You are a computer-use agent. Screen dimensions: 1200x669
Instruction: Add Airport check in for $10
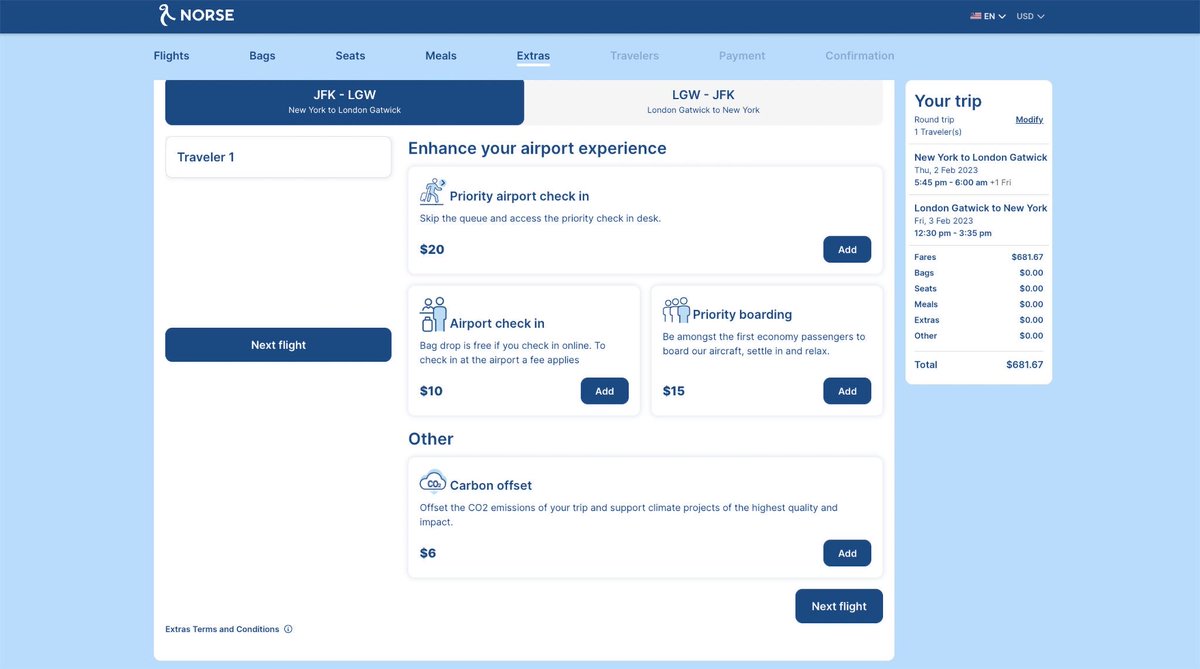(604, 391)
